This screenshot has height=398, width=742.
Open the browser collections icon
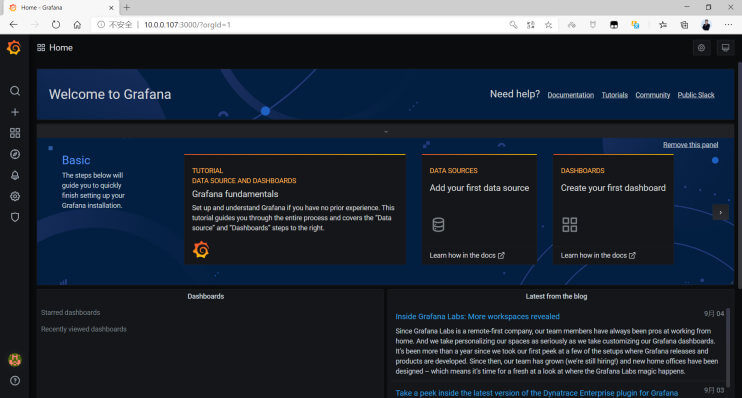pos(684,25)
